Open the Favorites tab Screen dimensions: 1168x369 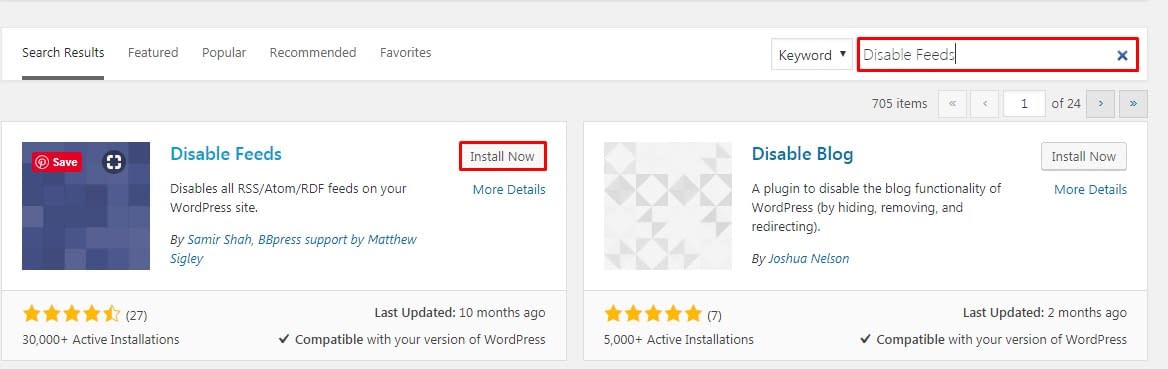tap(405, 53)
